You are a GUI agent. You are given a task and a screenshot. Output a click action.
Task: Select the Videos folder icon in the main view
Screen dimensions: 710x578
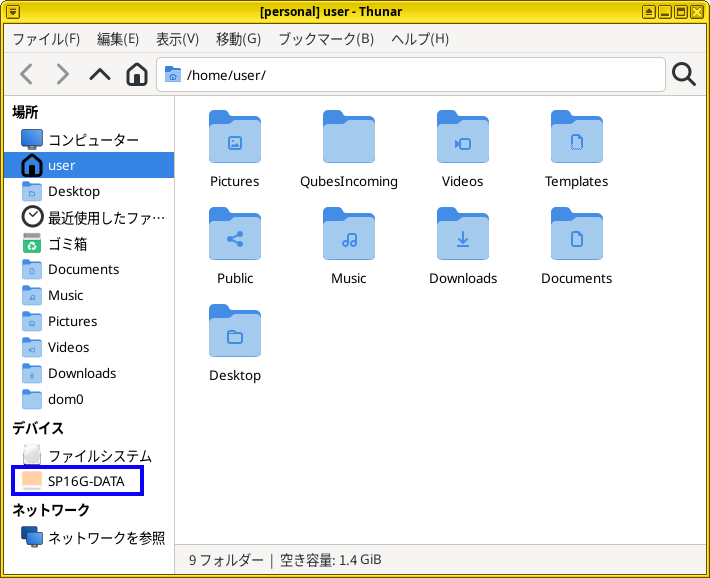[x=463, y=137]
